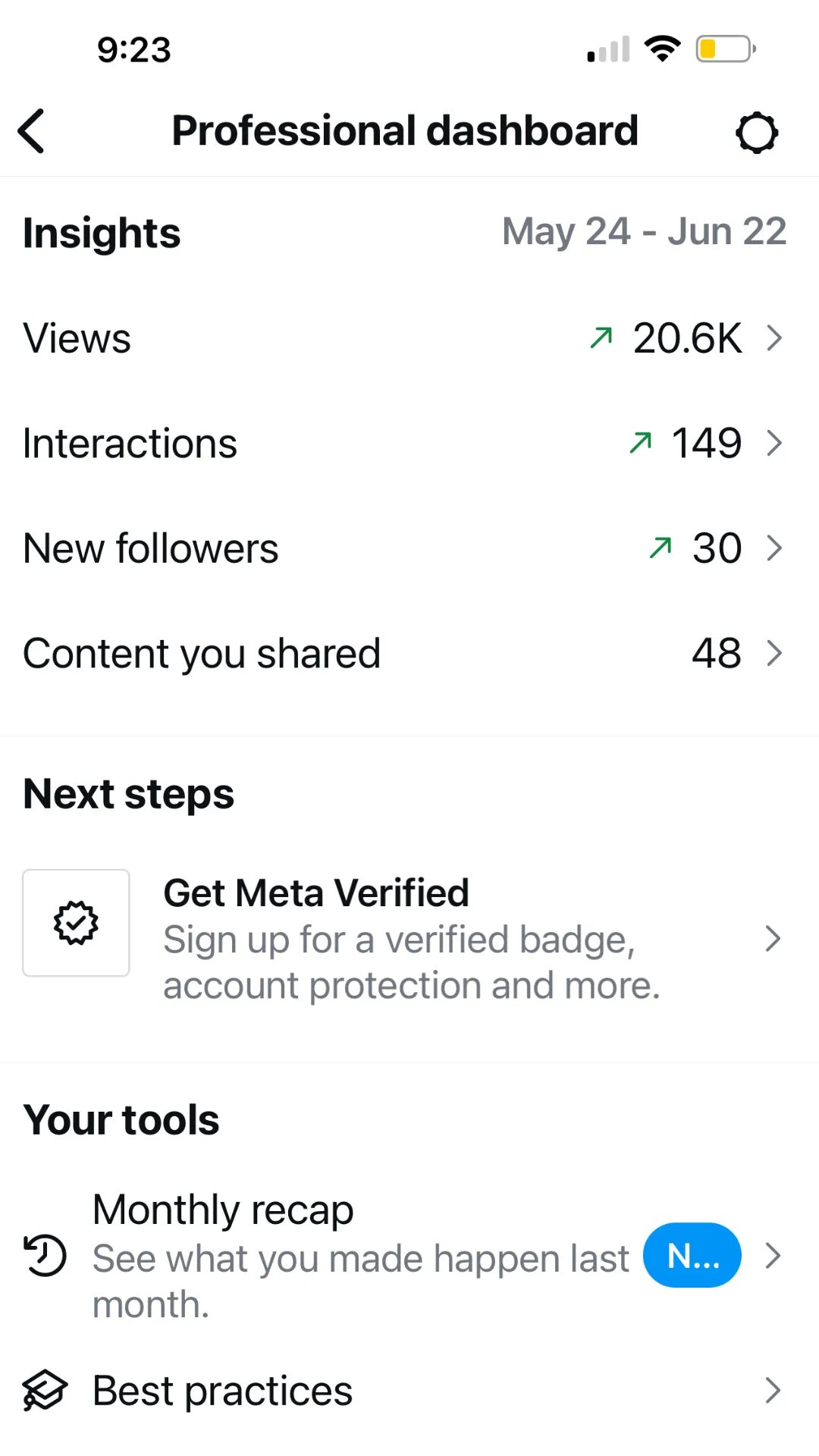The image size is (819, 1456).
Task: Tap the battery status icon
Action: 726,49
